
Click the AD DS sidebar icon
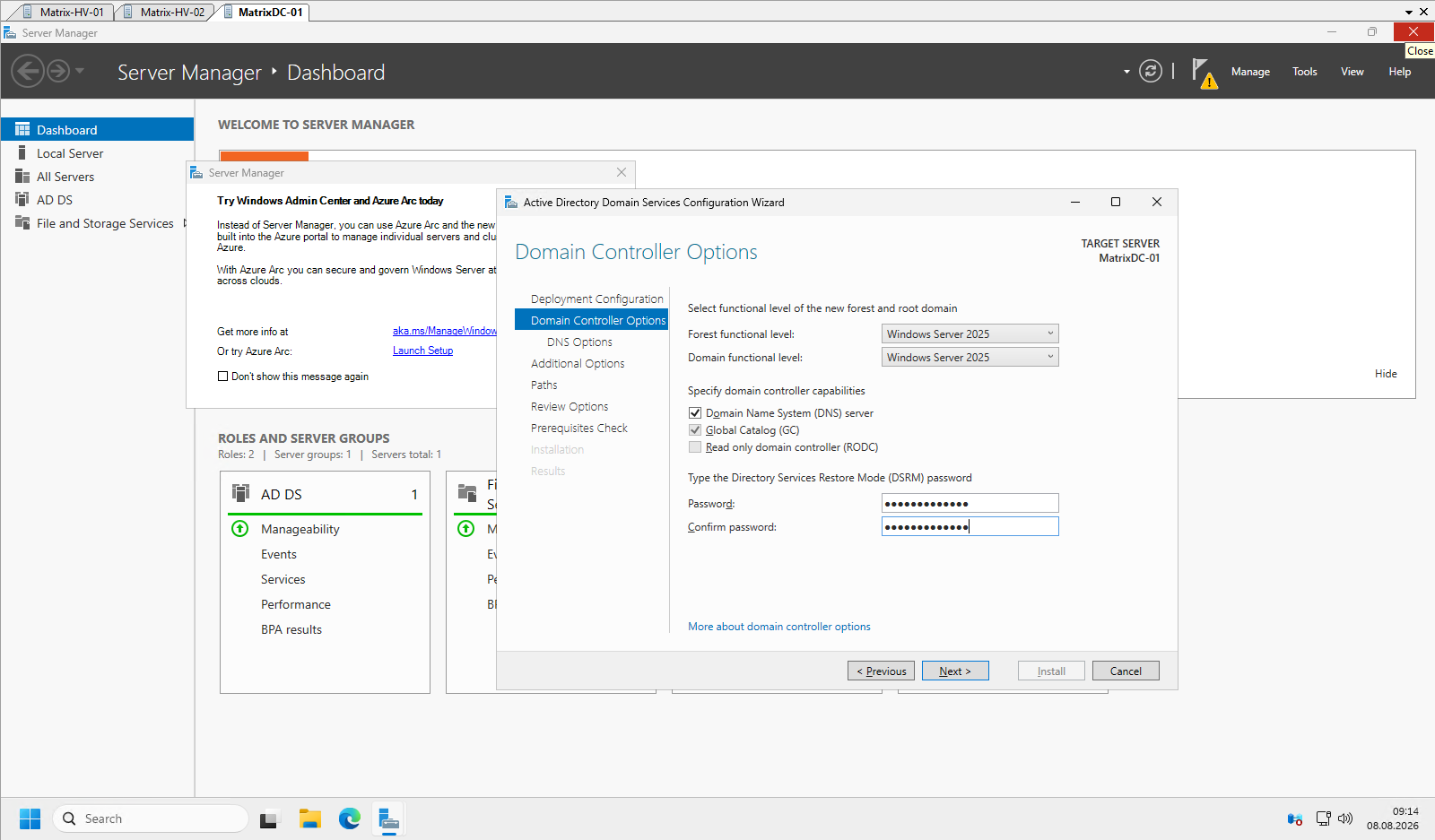[x=22, y=199]
